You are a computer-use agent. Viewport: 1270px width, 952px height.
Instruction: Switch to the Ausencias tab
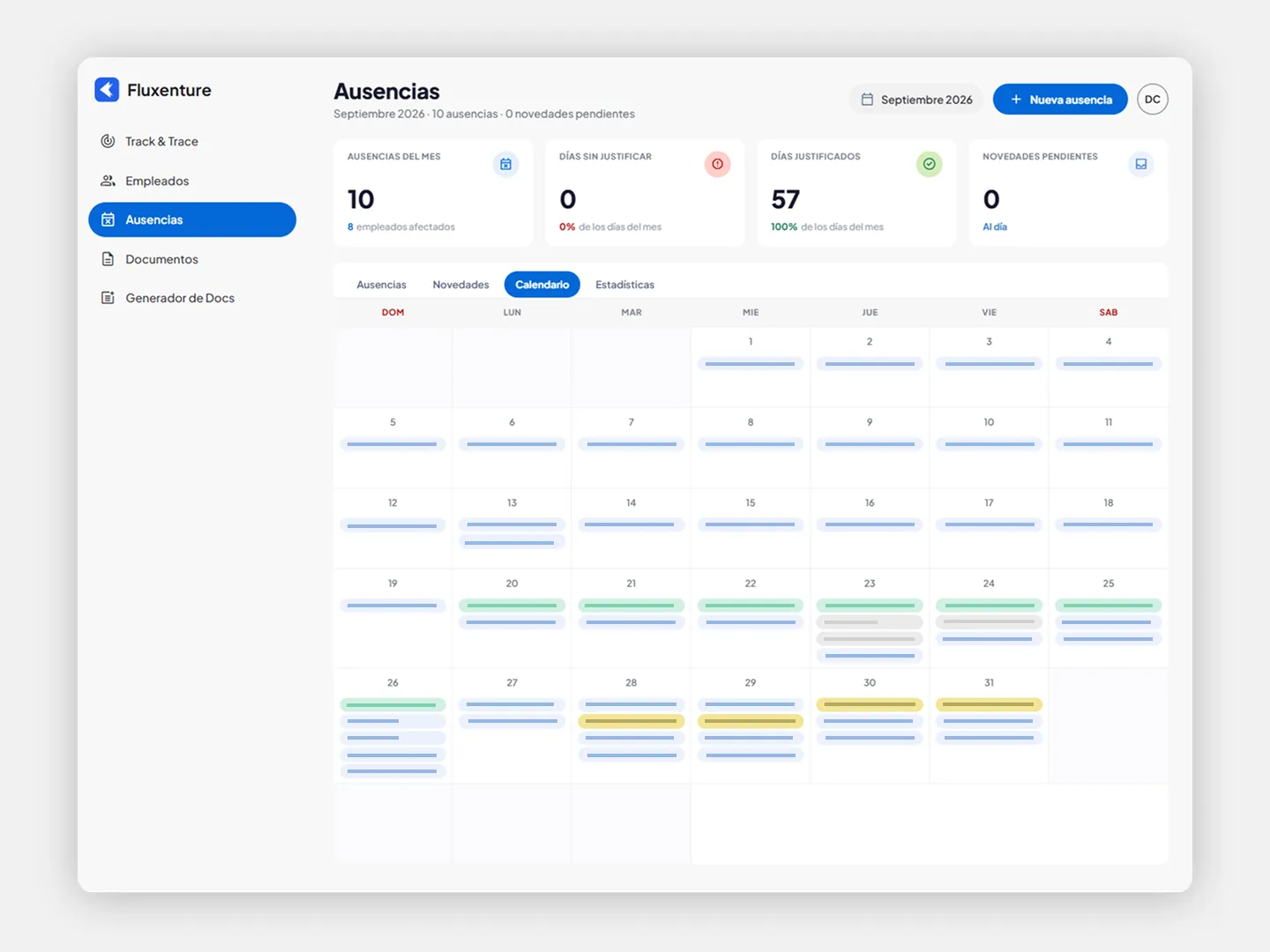[381, 285]
